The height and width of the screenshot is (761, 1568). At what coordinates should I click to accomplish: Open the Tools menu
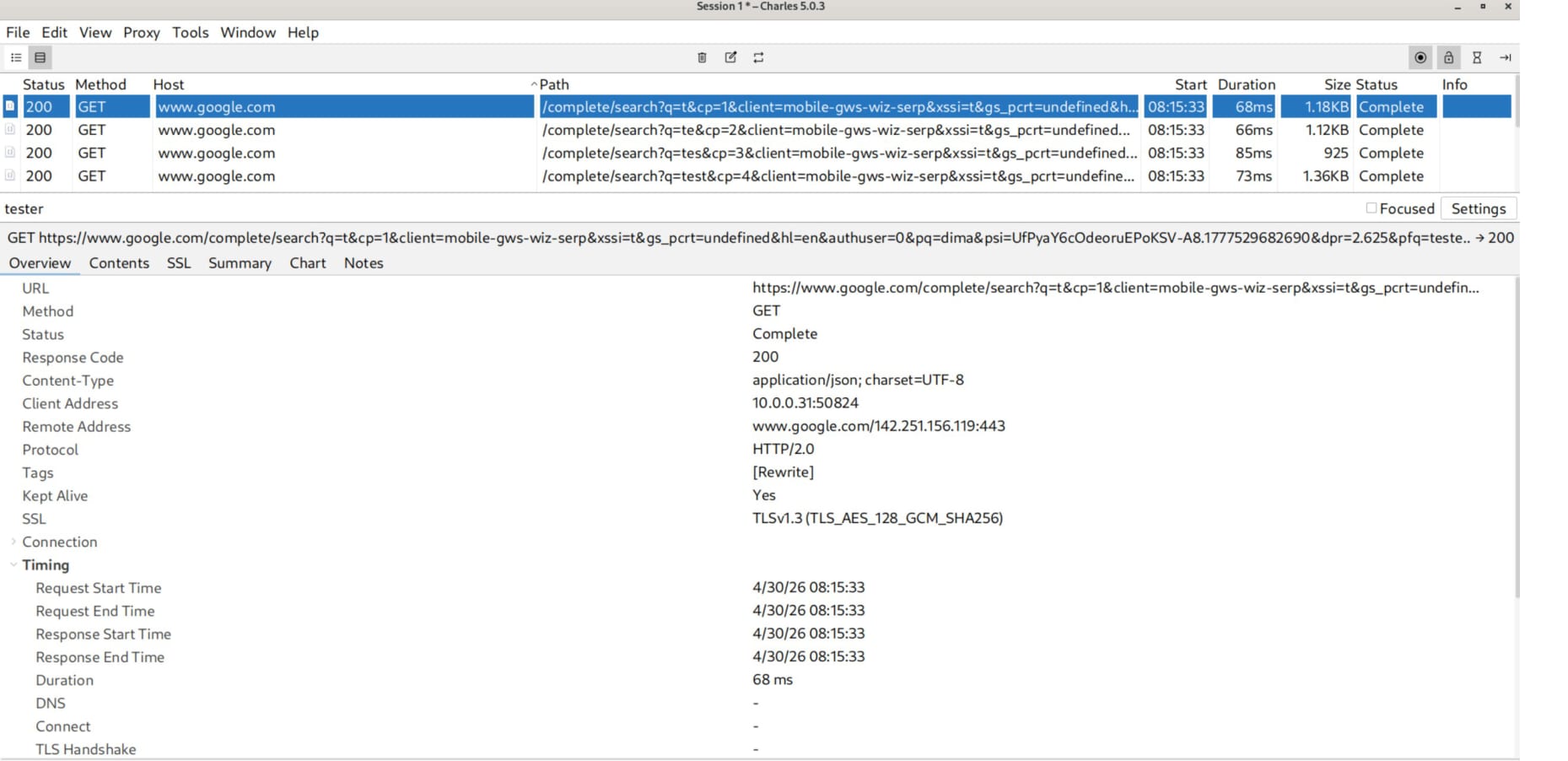point(190,32)
